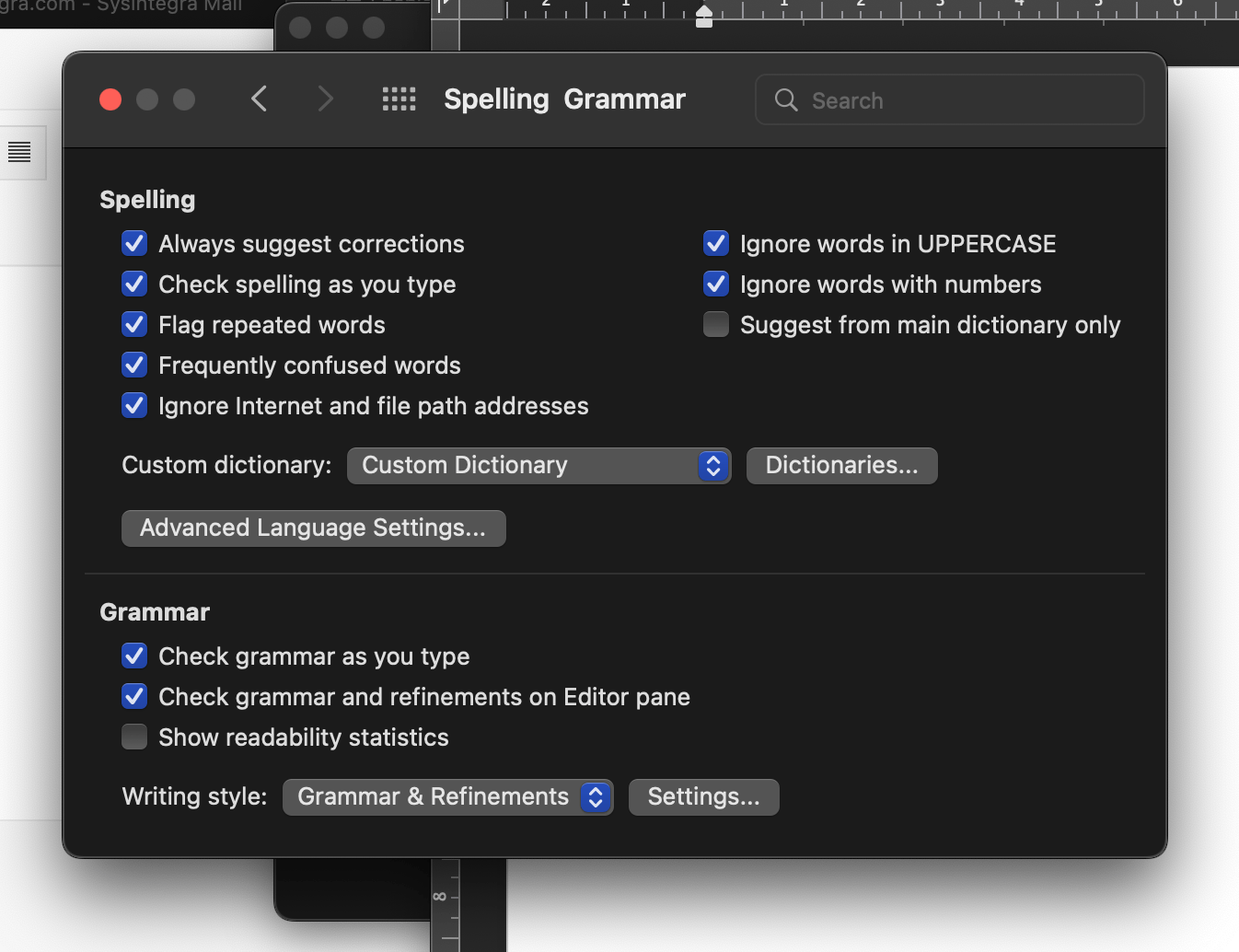The image size is (1239, 952).
Task: Click the justify alignment icon in Word
Action: [19, 152]
